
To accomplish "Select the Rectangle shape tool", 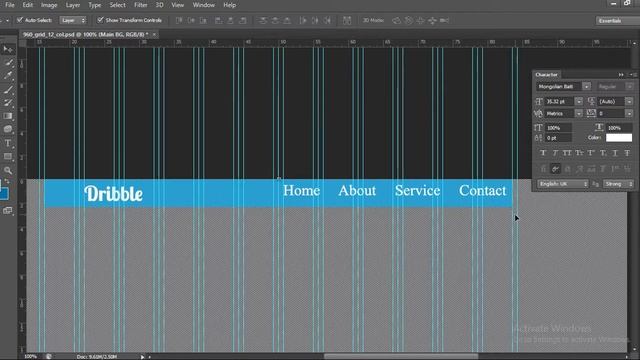I will pyautogui.click(x=8, y=157).
